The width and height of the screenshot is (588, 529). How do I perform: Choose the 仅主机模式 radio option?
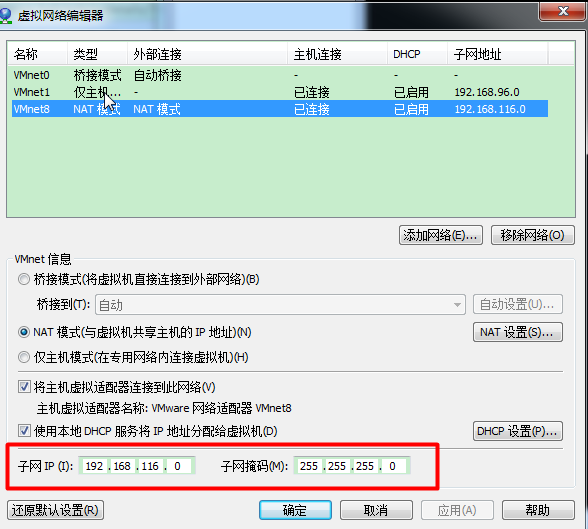24,357
